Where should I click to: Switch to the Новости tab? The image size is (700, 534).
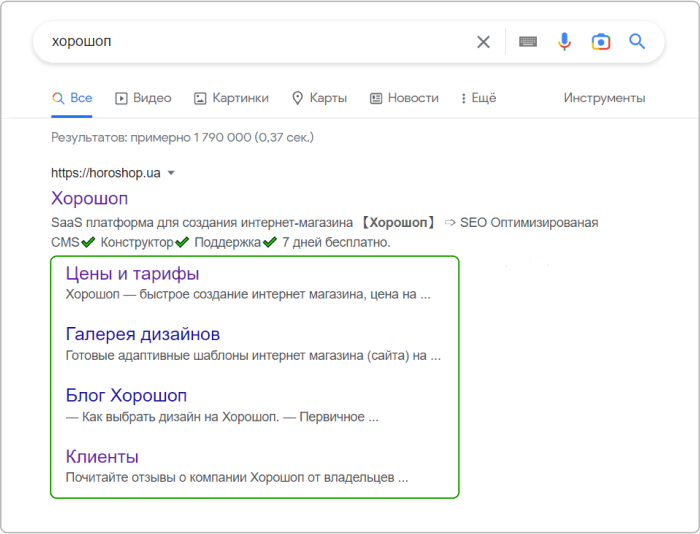[x=404, y=98]
